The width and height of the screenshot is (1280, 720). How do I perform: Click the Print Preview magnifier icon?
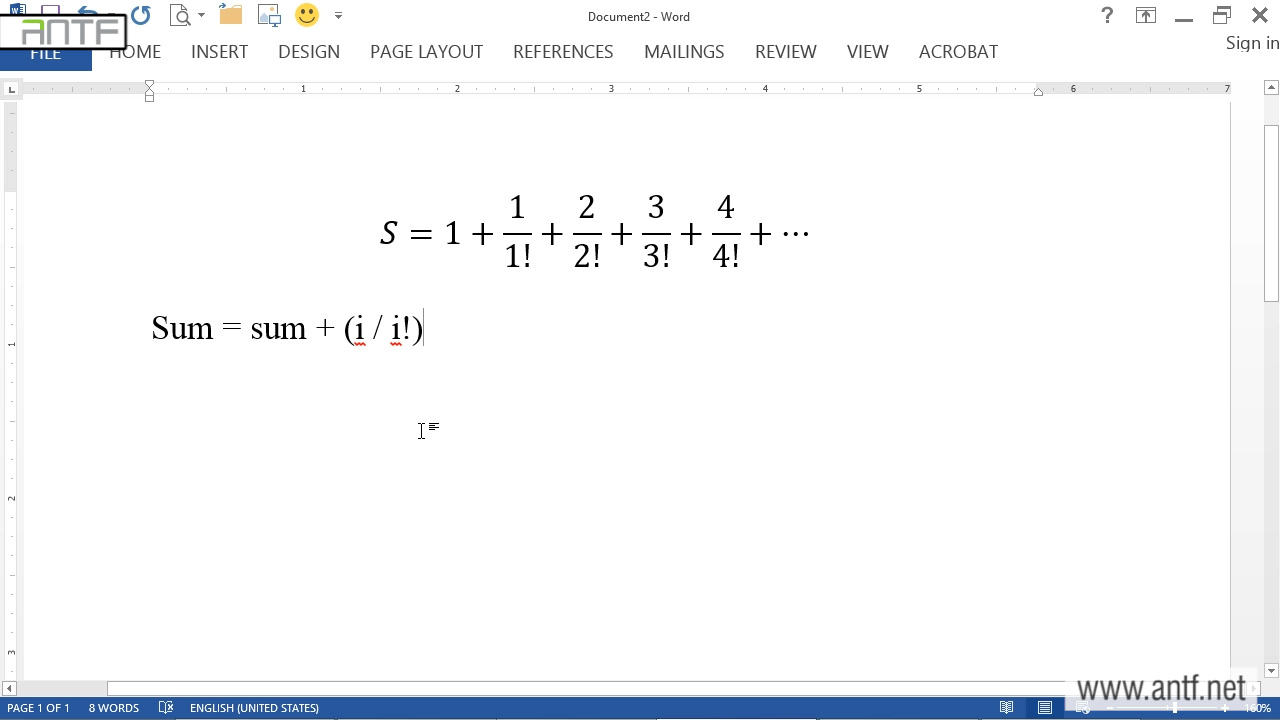pyautogui.click(x=180, y=15)
